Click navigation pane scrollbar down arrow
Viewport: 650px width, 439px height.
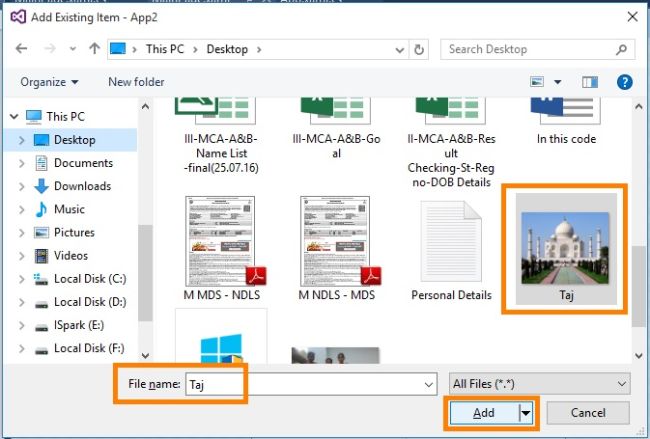(145, 355)
